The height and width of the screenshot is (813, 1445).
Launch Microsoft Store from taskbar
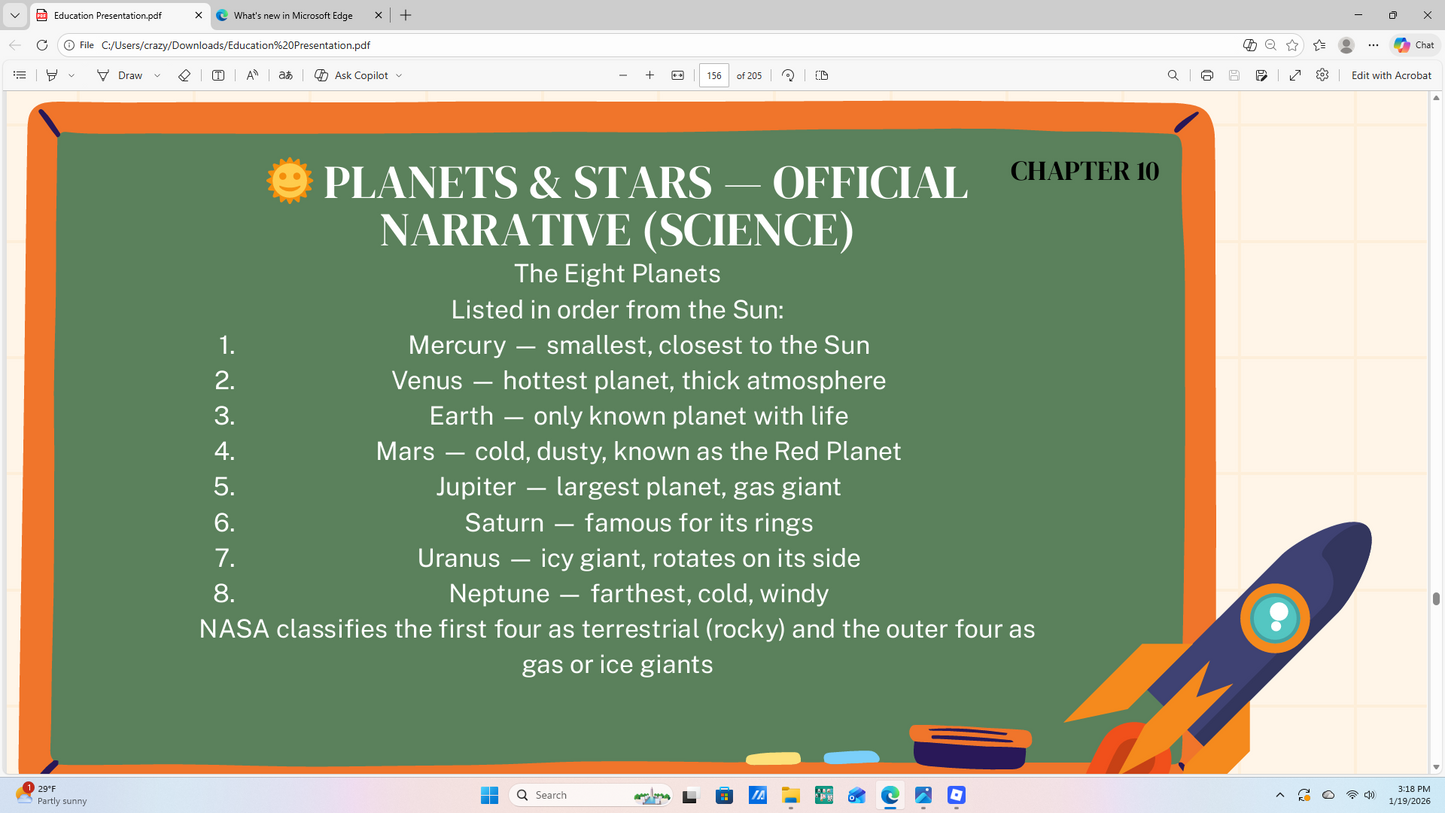point(724,796)
